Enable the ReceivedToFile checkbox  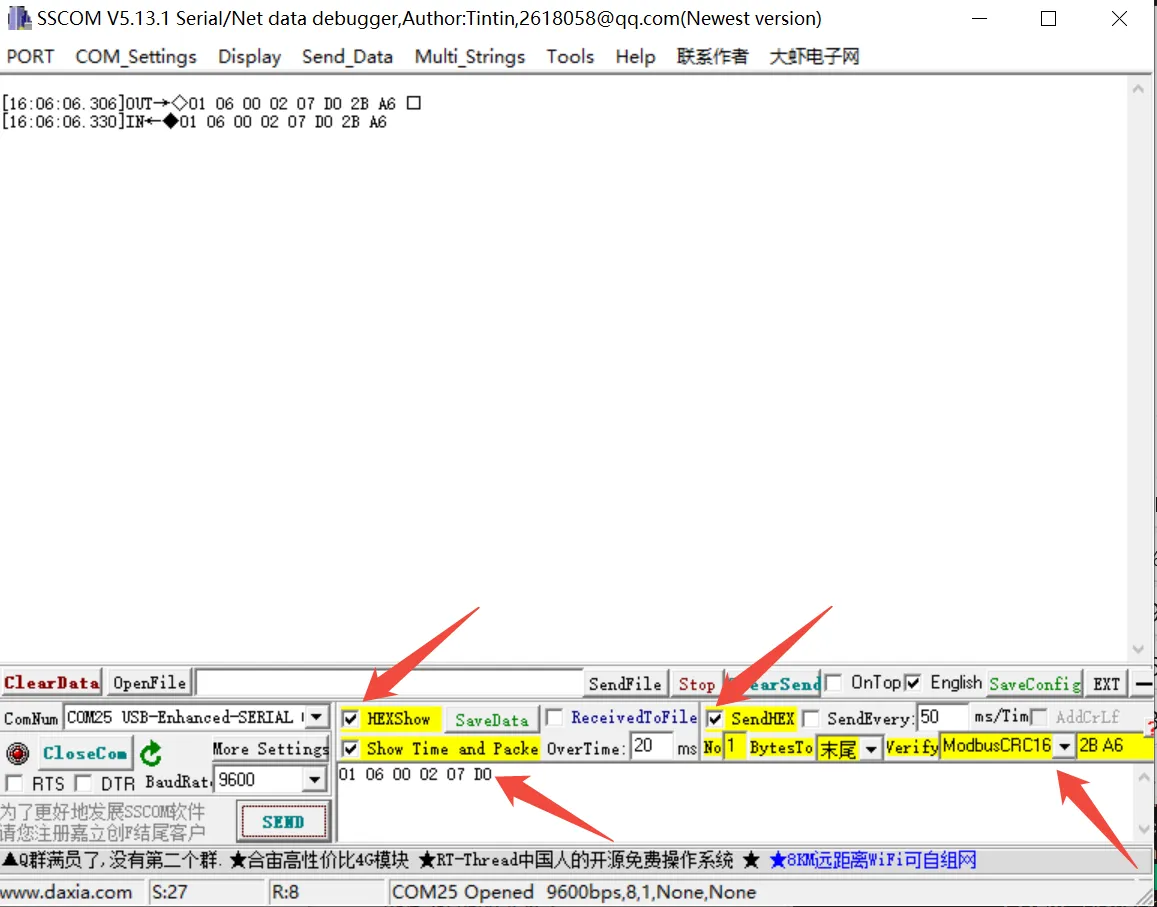555,717
